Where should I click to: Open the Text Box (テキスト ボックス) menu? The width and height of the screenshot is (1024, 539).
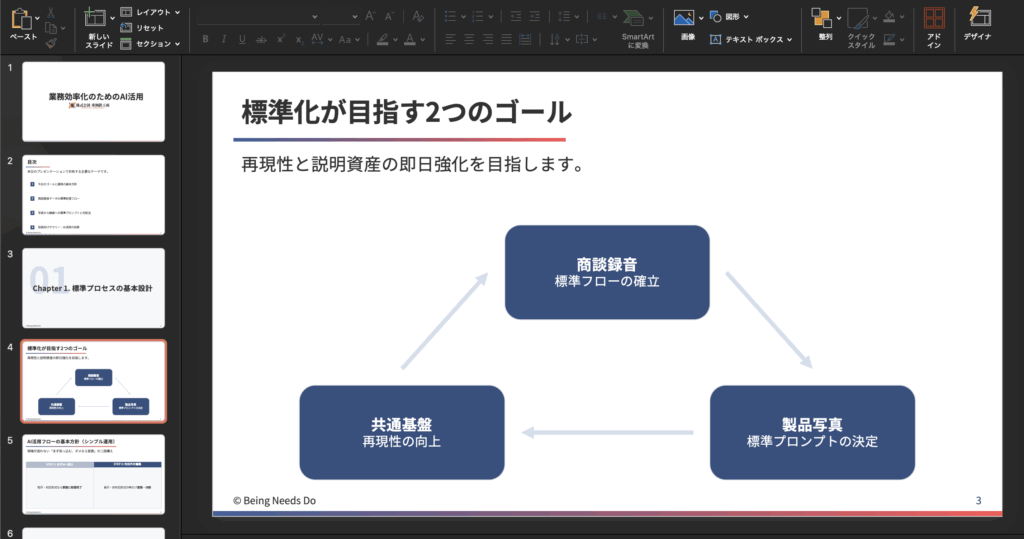pos(750,39)
